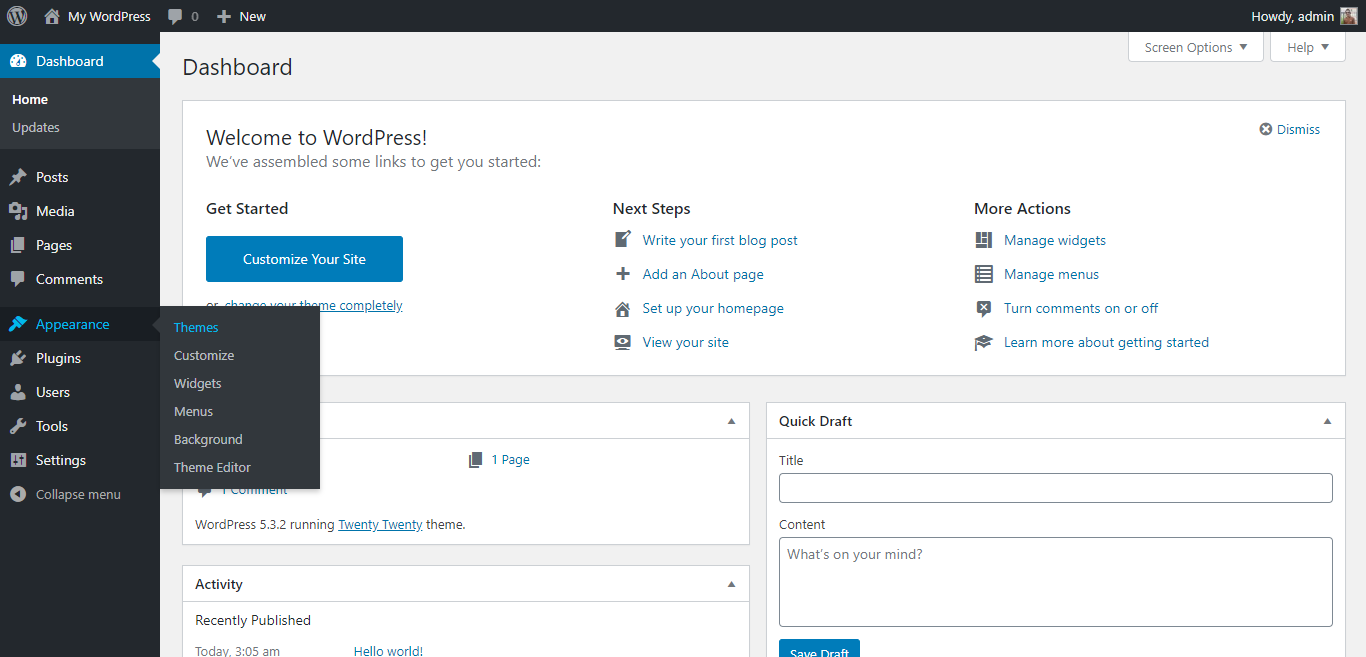Click the Users person icon
Screen dimensions: 1366x657
tap(18, 392)
